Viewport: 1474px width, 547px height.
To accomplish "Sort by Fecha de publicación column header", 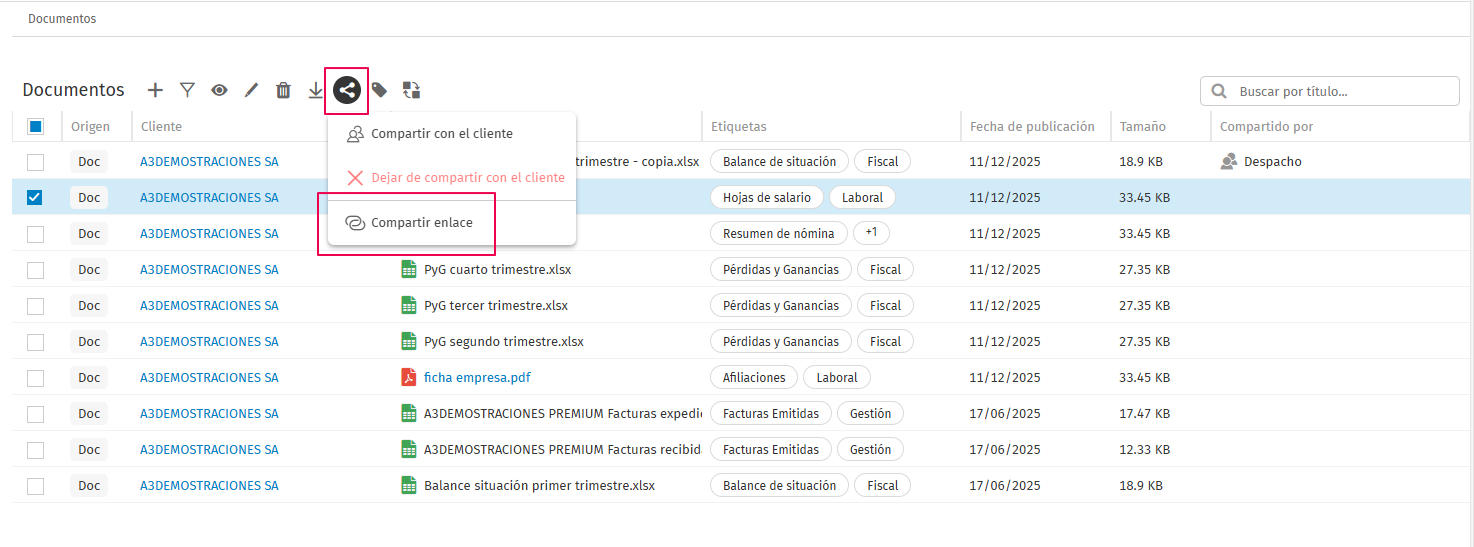I will [x=1032, y=126].
